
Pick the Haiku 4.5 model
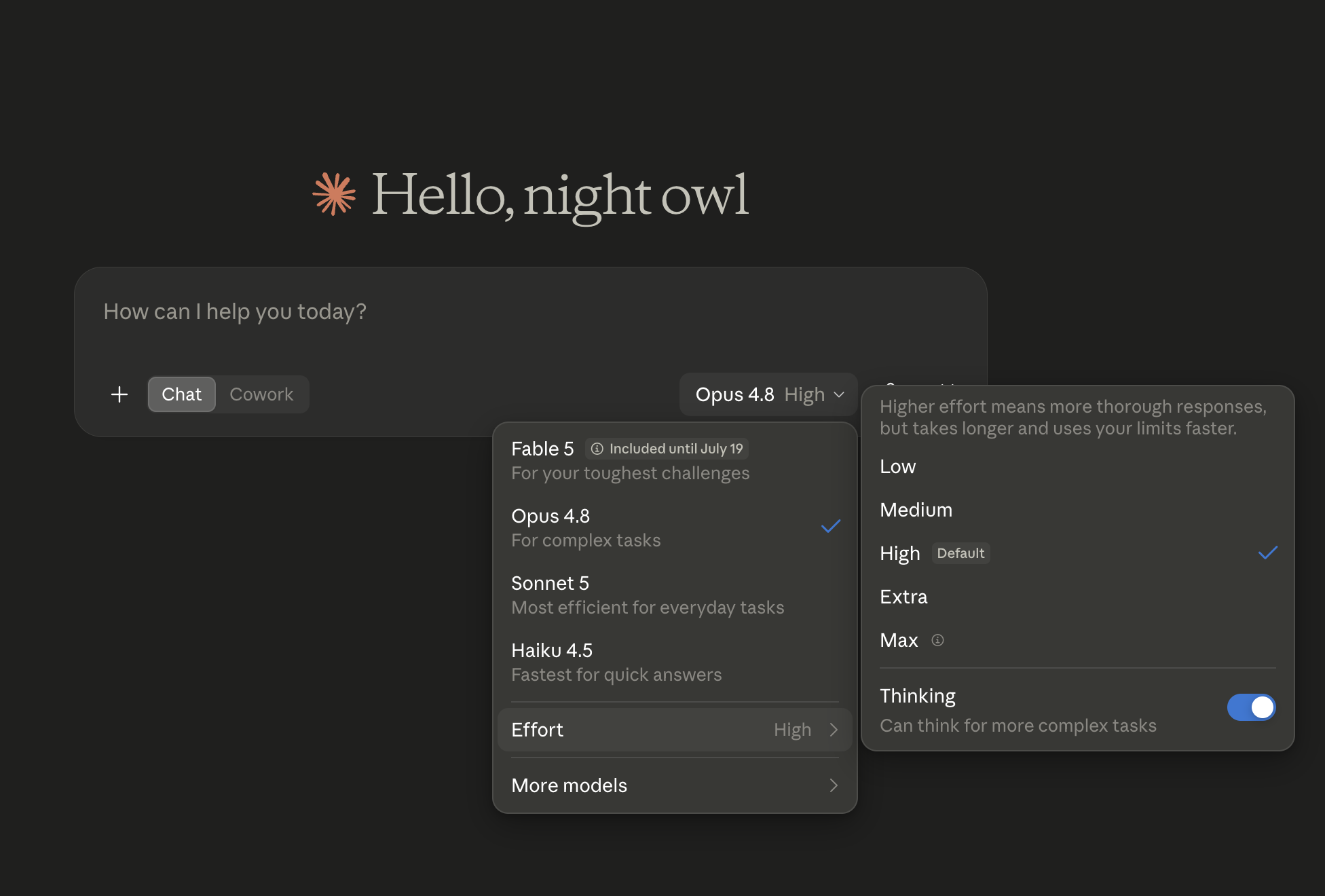point(675,662)
